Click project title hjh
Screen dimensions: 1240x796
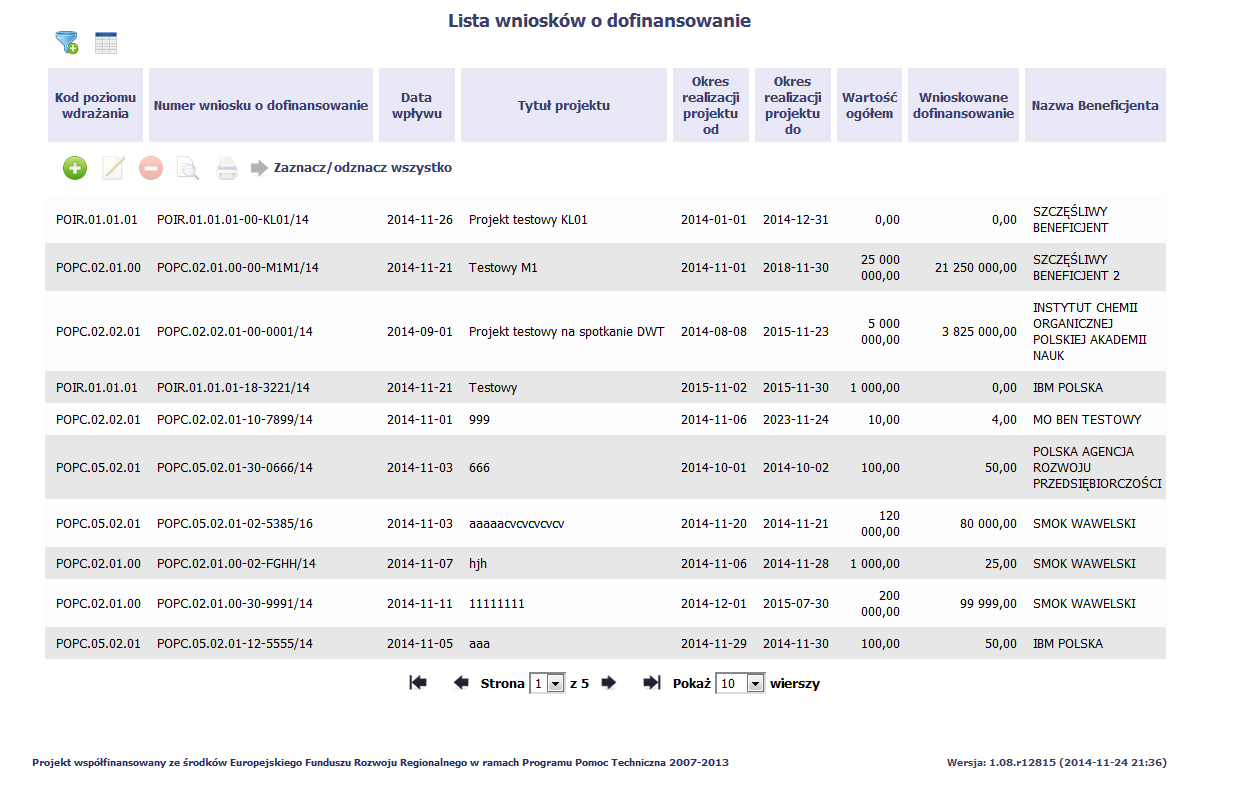478,564
